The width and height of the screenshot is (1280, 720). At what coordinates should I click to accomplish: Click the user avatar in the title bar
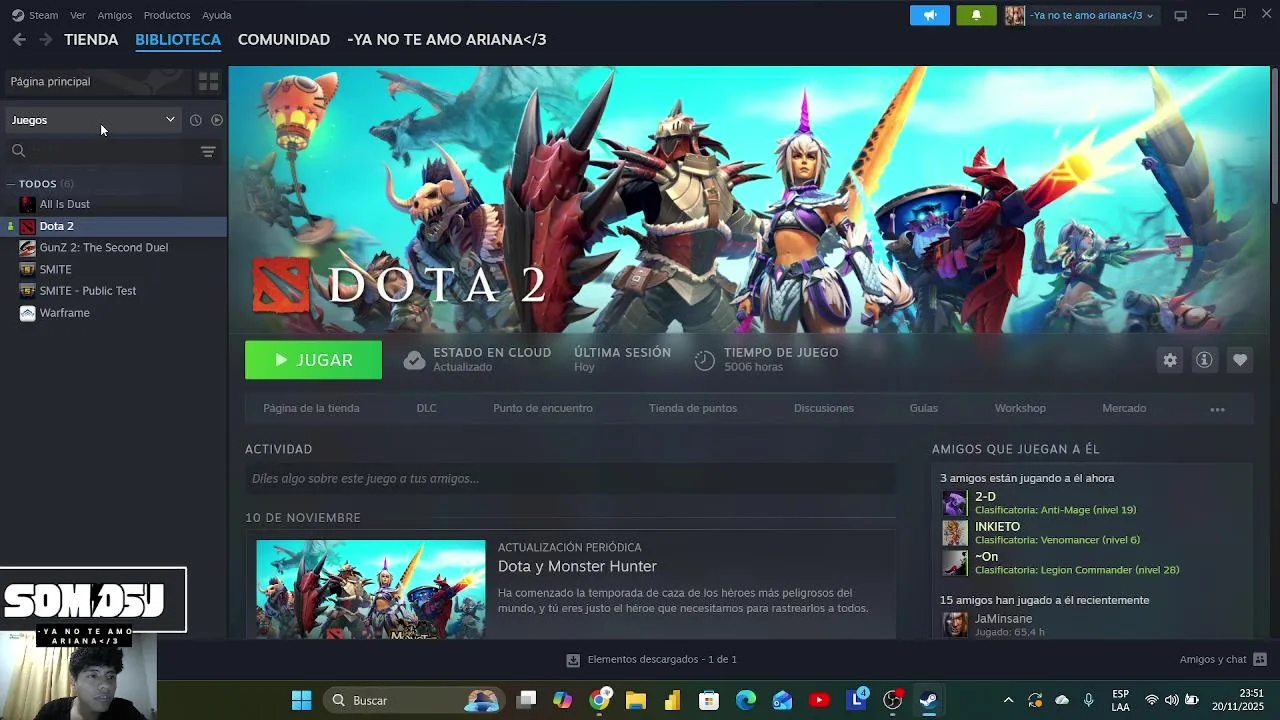(x=1015, y=15)
